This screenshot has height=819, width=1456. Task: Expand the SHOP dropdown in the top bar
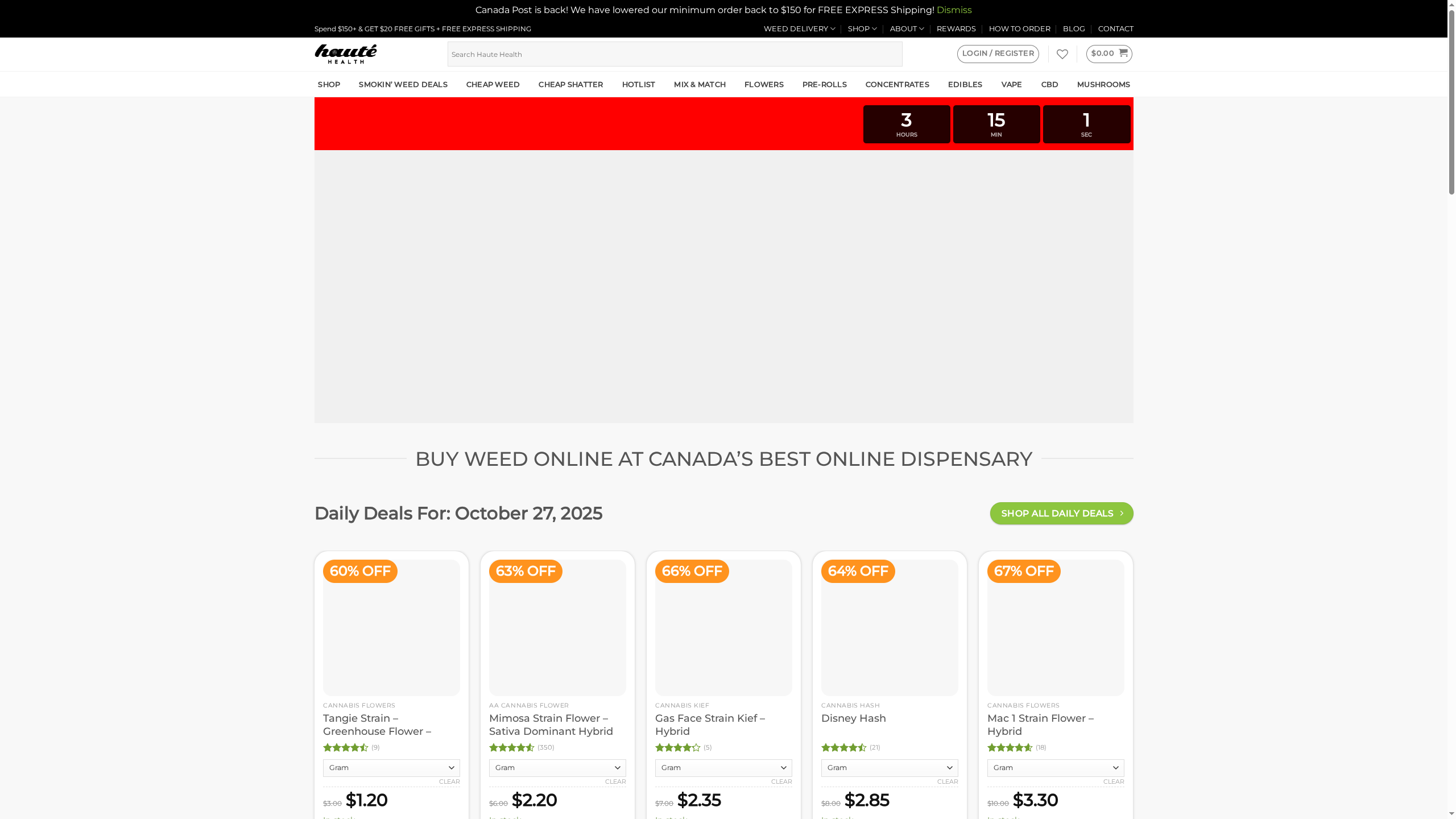tap(862, 28)
